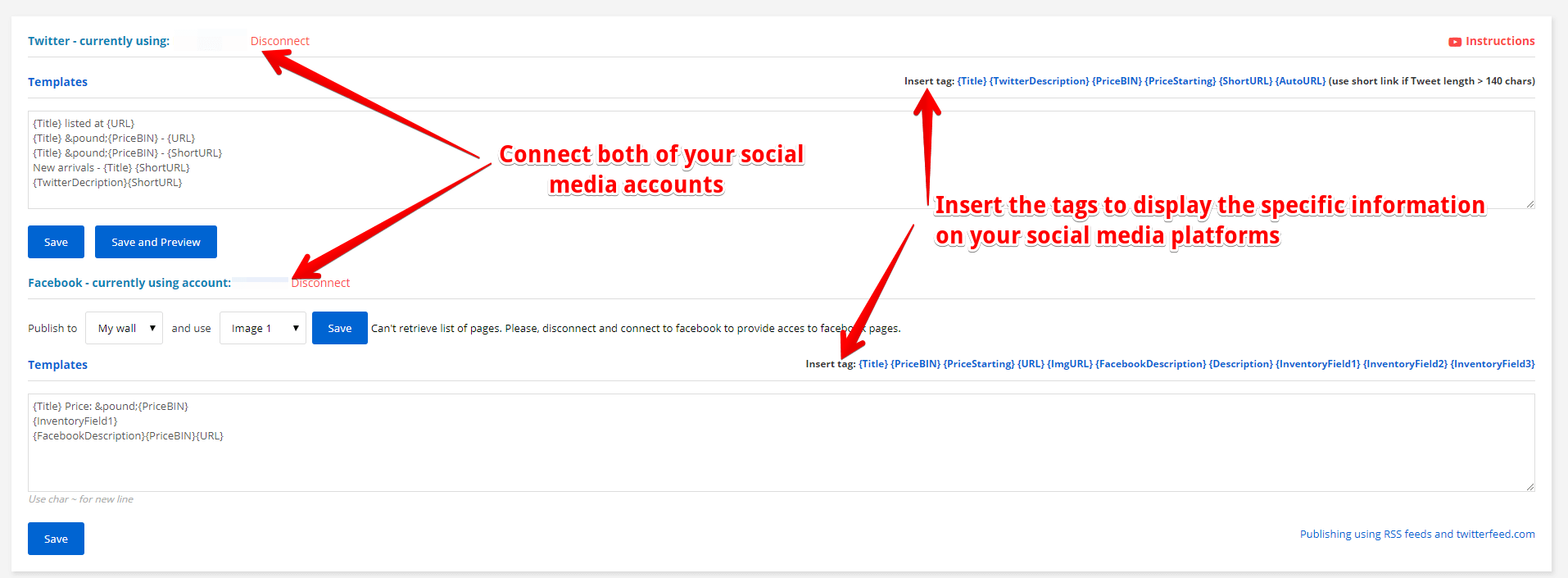This screenshot has height=578, width=1568.
Task: Click the 'Publish to' label
Action: pyautogui.click(x=52, y=328)
